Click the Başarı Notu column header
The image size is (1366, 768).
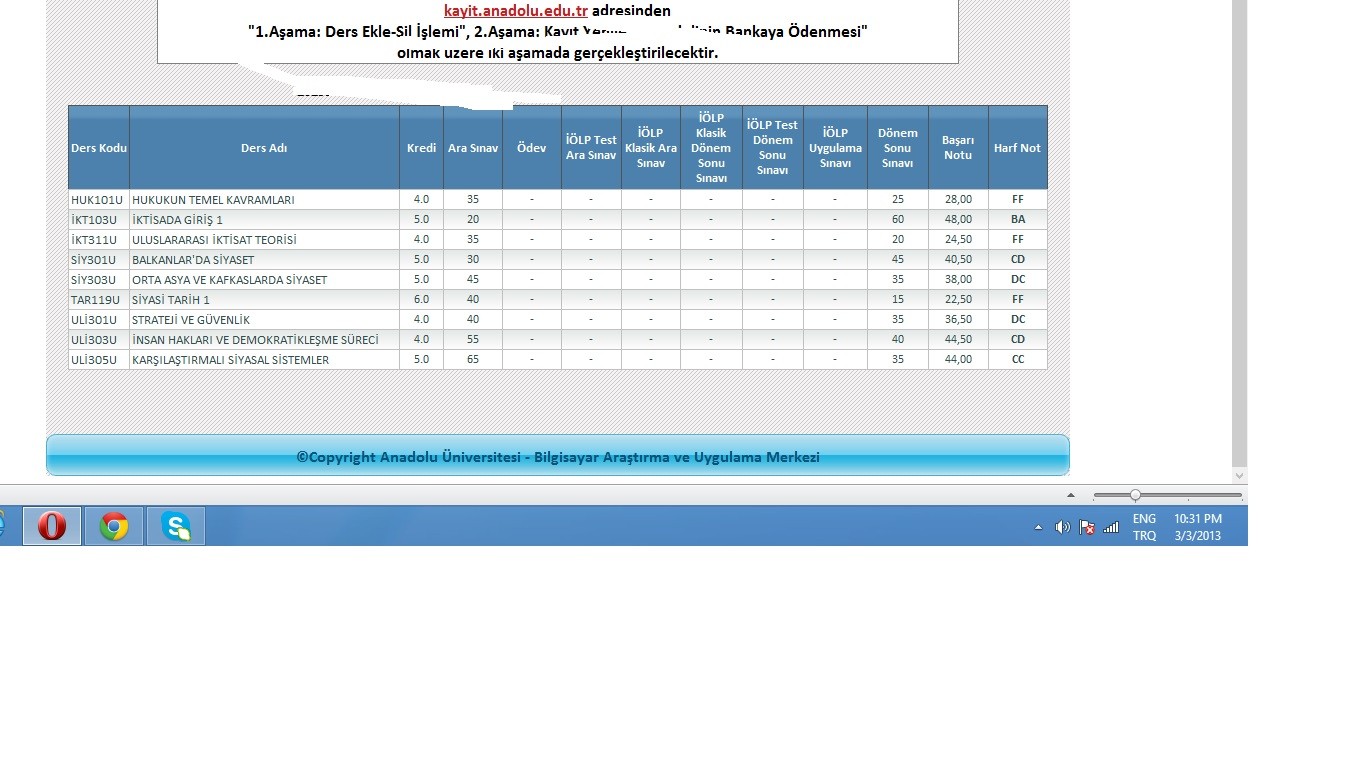pyautogui.click(x=958, y=148)
